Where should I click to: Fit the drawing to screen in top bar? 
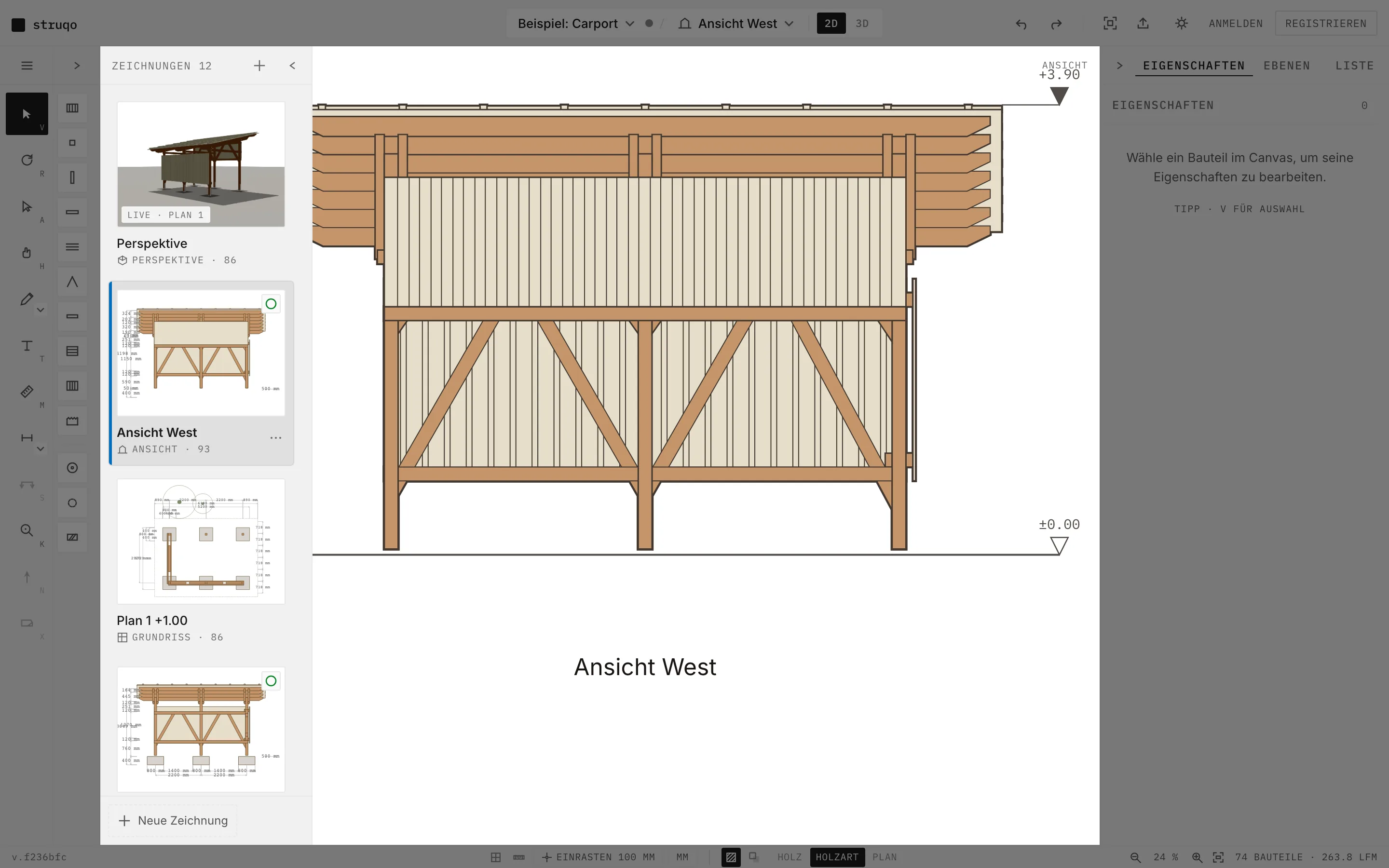click(x=1110, y=24)
